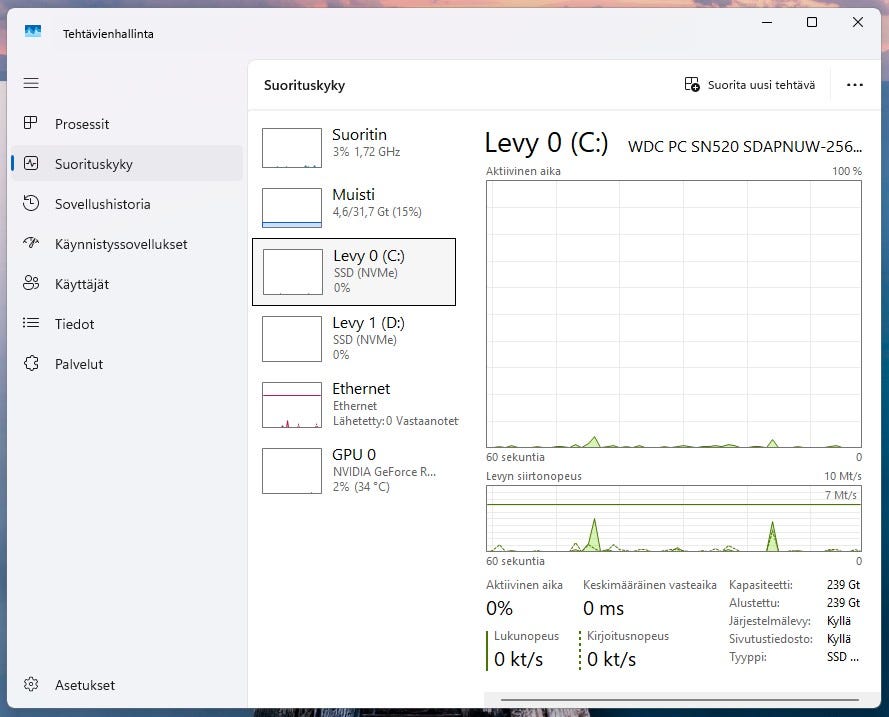
Task: Click the horizontal scrollbar at bottom
Action: click(x=680, y=700)
